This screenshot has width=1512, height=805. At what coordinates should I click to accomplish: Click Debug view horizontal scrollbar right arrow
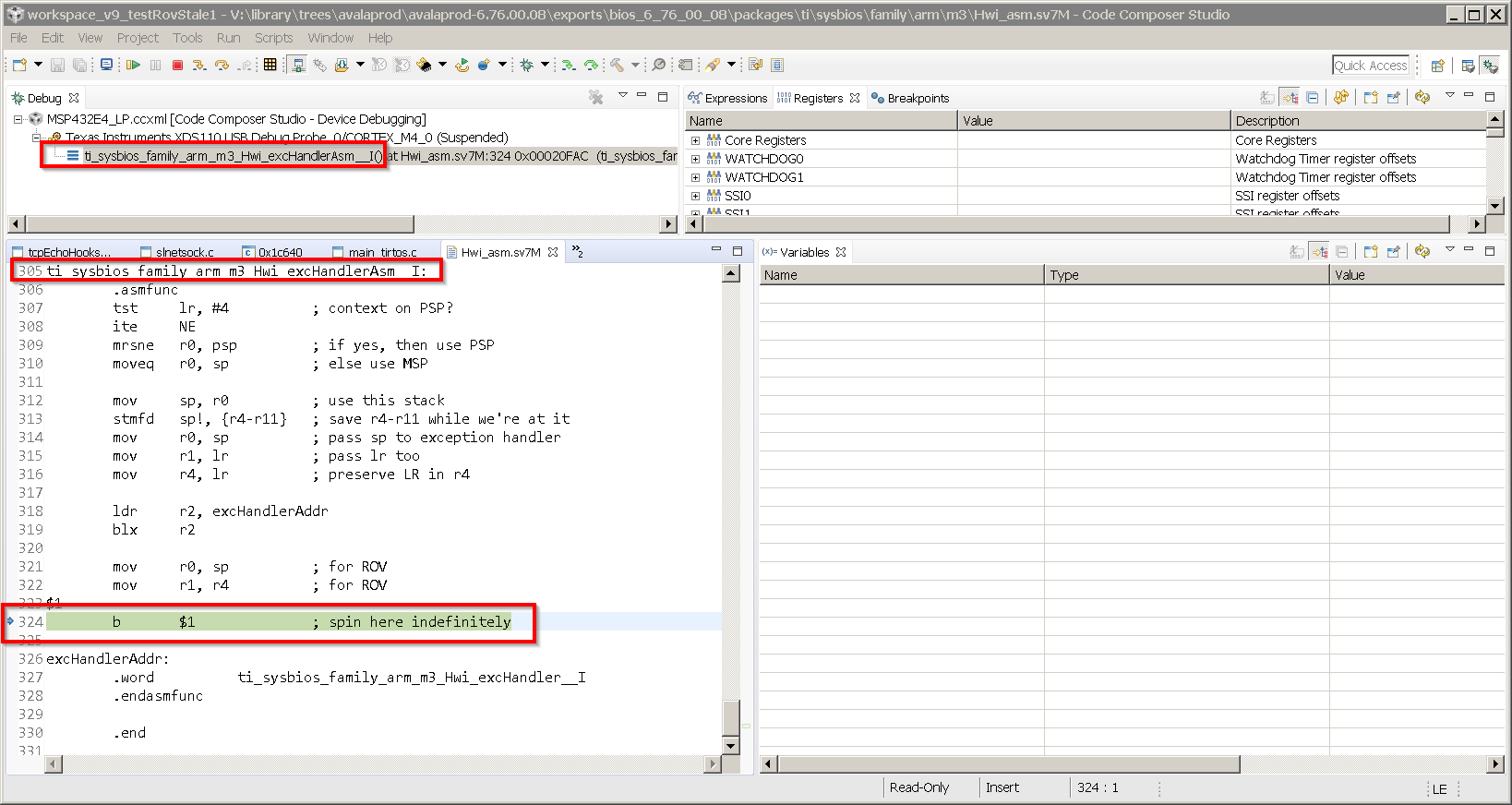coord(669,224)
